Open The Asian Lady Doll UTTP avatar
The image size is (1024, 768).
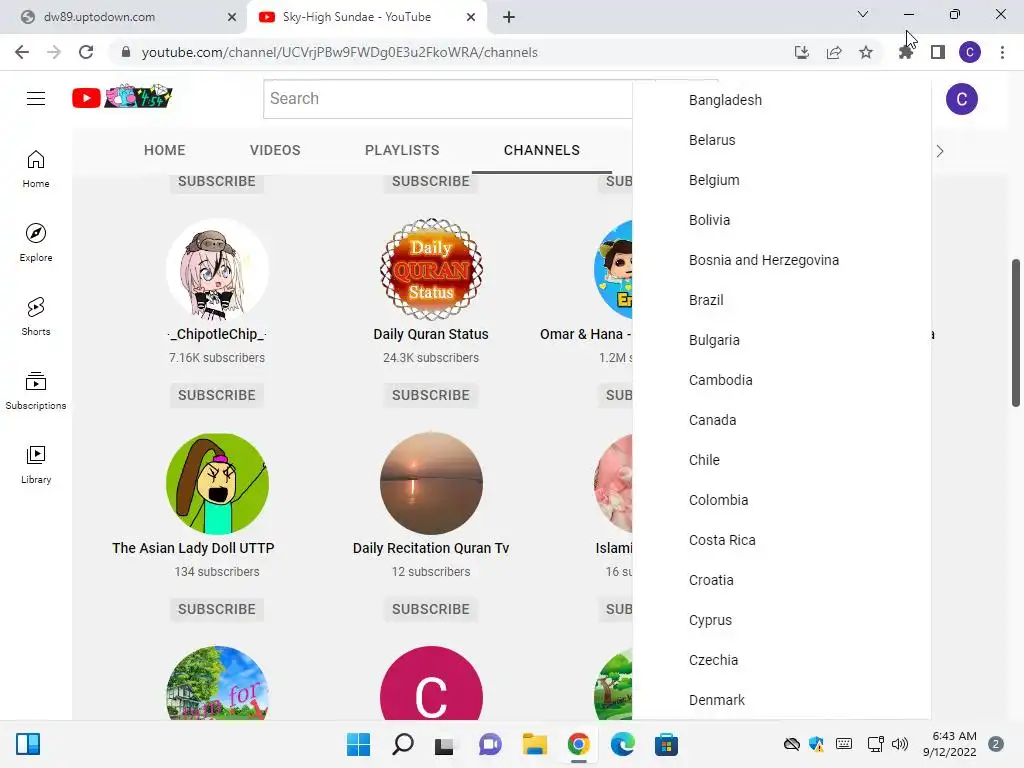(217, 484)
